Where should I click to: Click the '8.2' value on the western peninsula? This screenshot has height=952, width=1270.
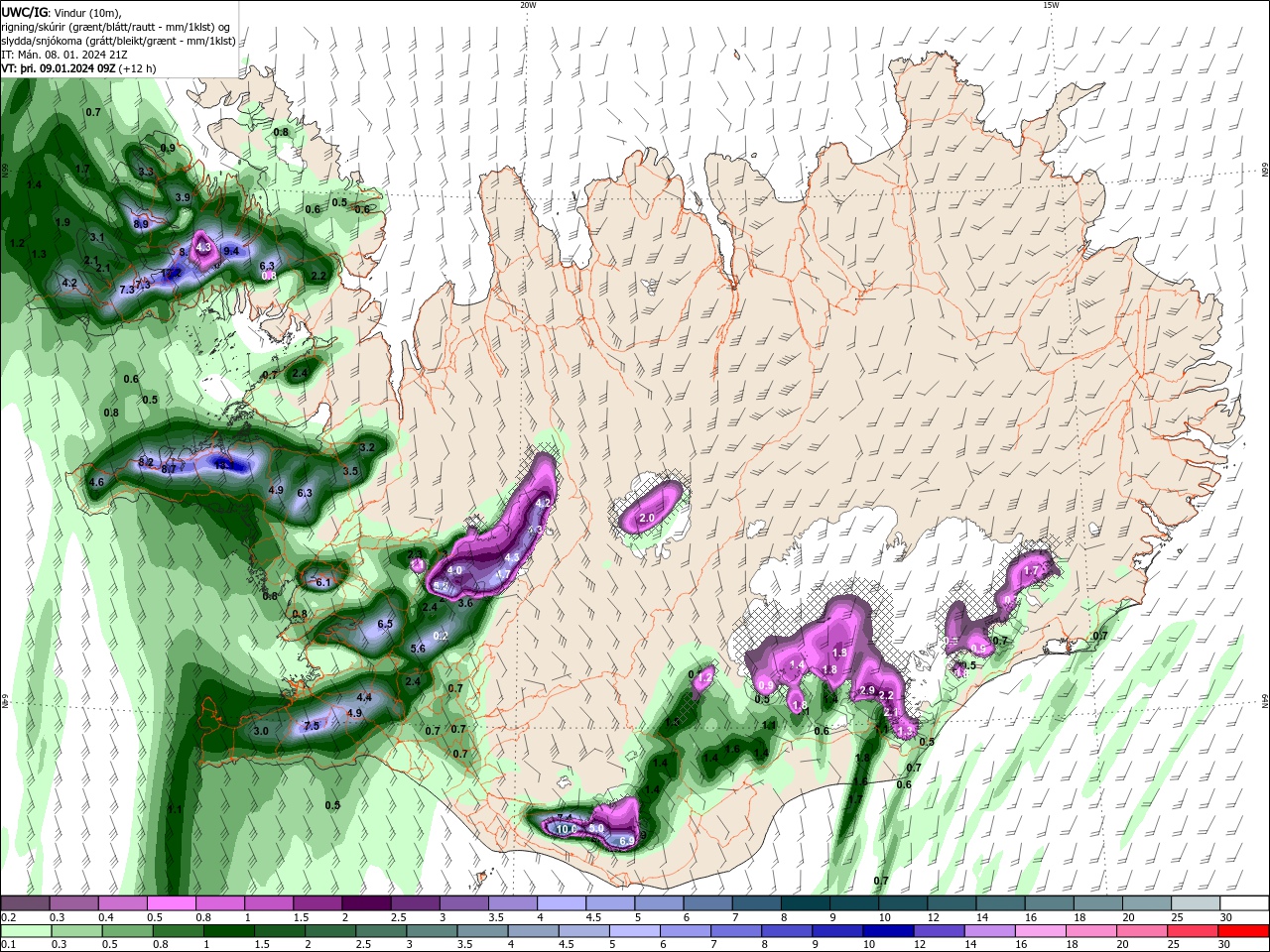(x=146, y=462)
